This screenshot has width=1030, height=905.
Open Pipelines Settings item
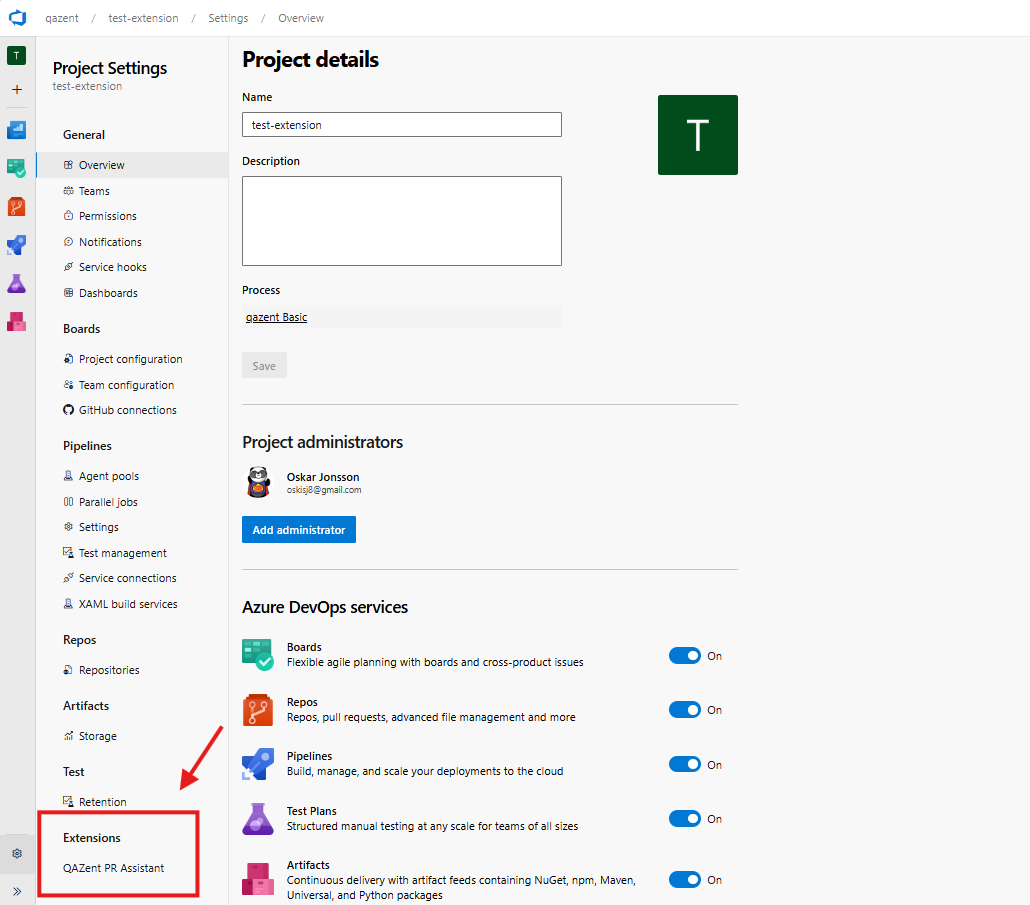132,527
